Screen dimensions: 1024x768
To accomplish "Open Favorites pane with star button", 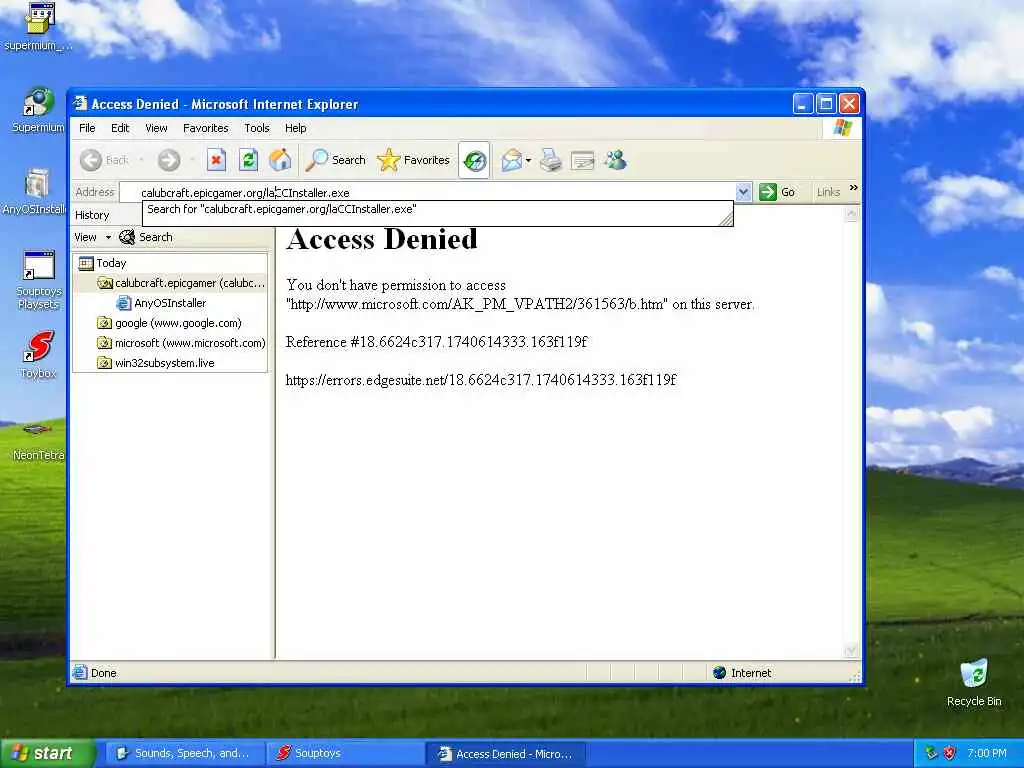I will (x=413, y=160).
